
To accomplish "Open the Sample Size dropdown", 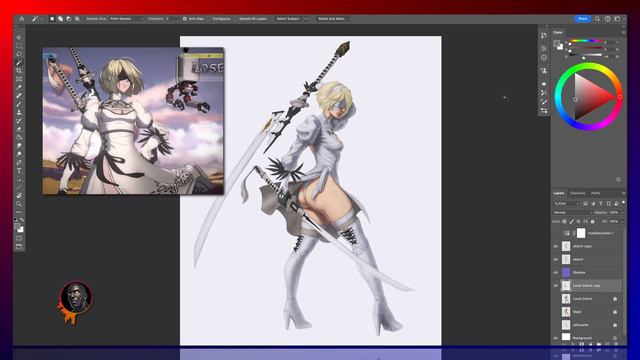I will pyautogui.click(x=127, y=19).
